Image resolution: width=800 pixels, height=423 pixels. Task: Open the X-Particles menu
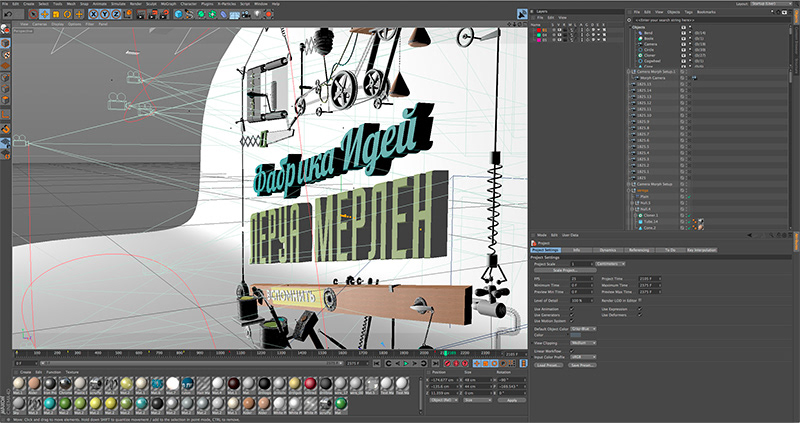click(225, 4)
